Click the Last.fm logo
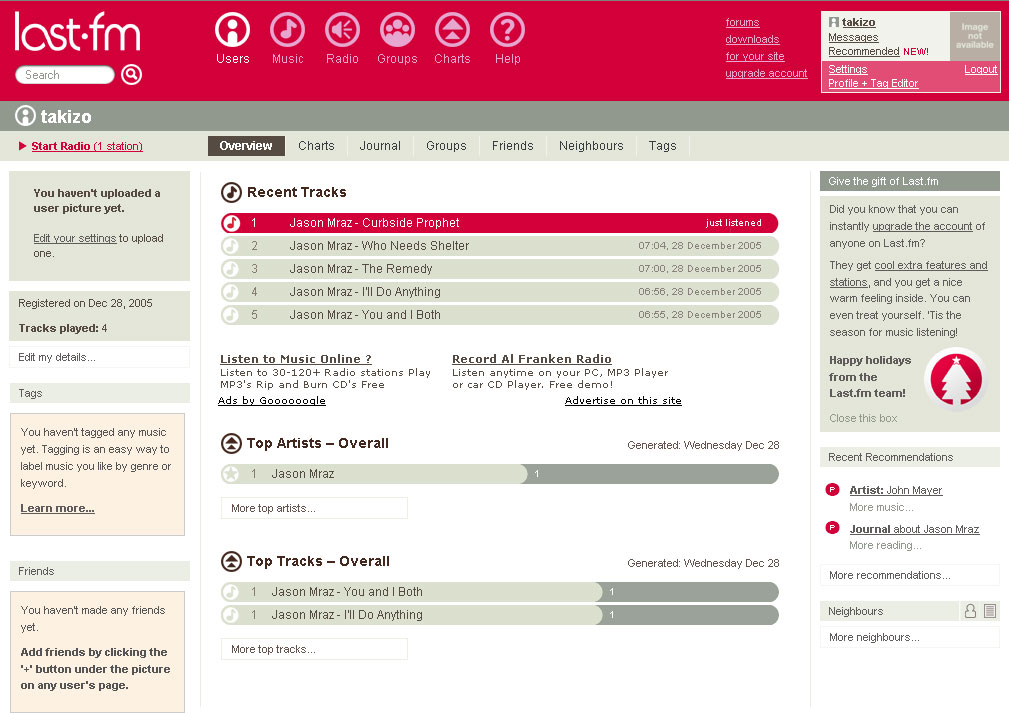Viewport: 1009px width, 714px height. [77, 32]
